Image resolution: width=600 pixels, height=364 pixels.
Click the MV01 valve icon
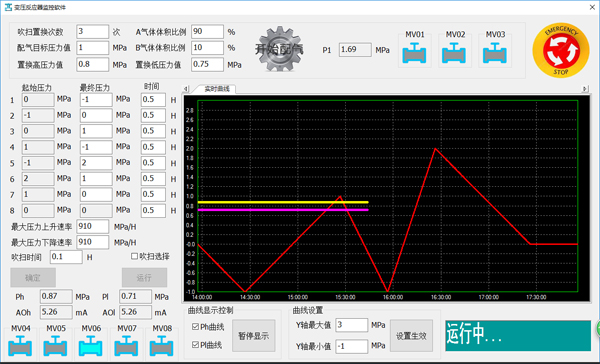(x=414, y=53)
